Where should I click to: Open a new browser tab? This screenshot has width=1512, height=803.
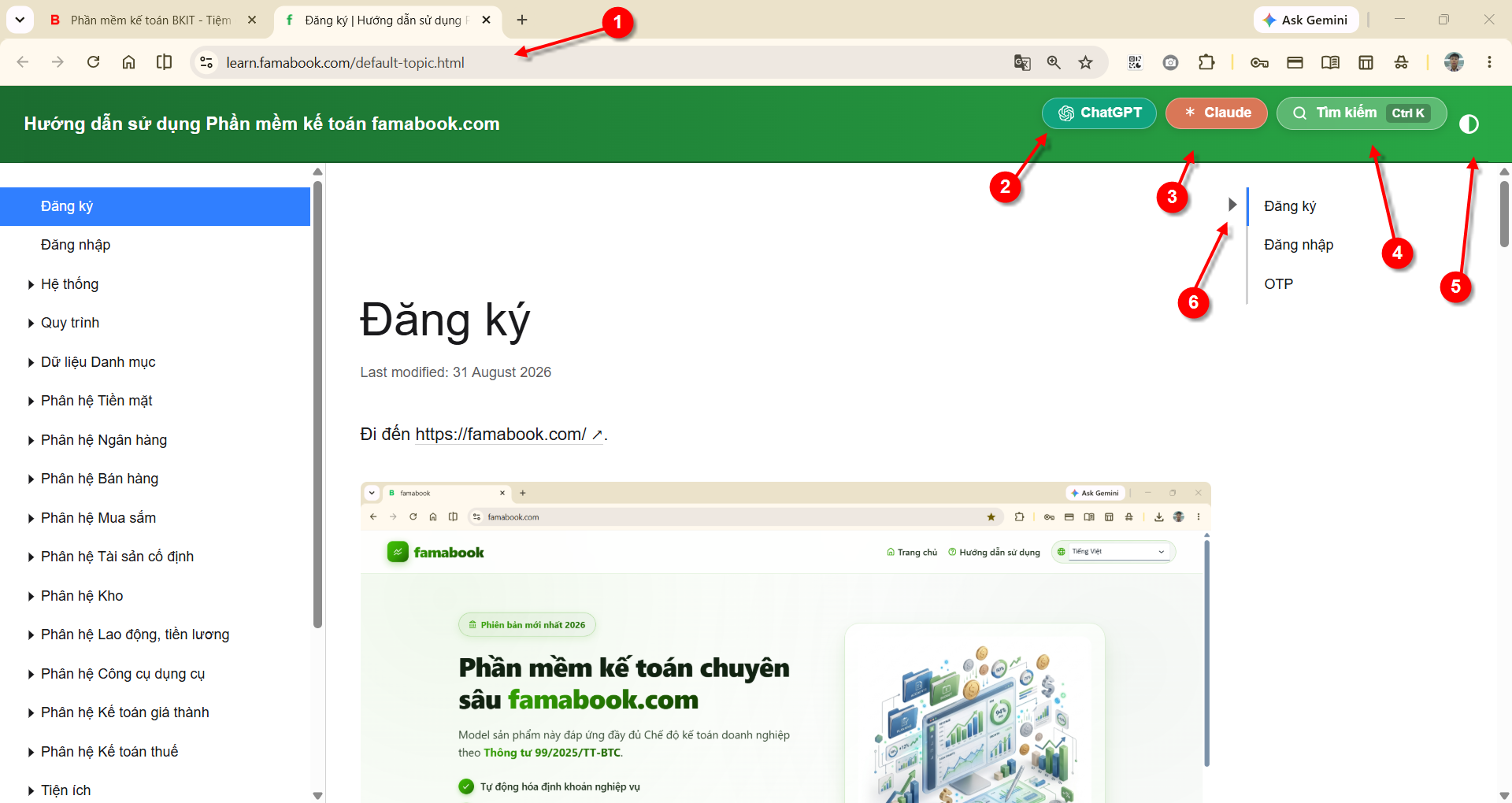[522, 20]
